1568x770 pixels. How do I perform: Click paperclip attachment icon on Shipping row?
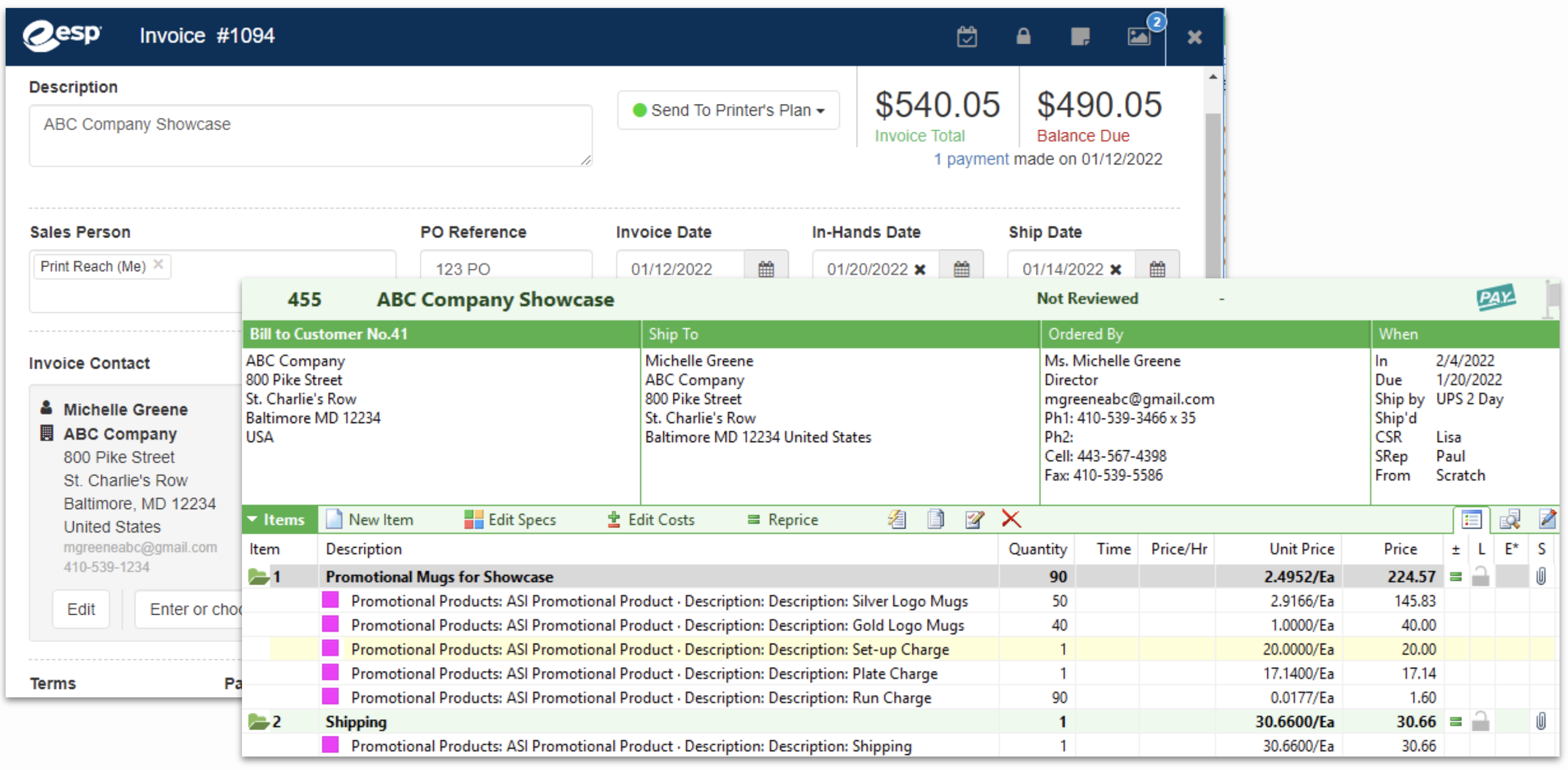click(x=1541, y=722)
